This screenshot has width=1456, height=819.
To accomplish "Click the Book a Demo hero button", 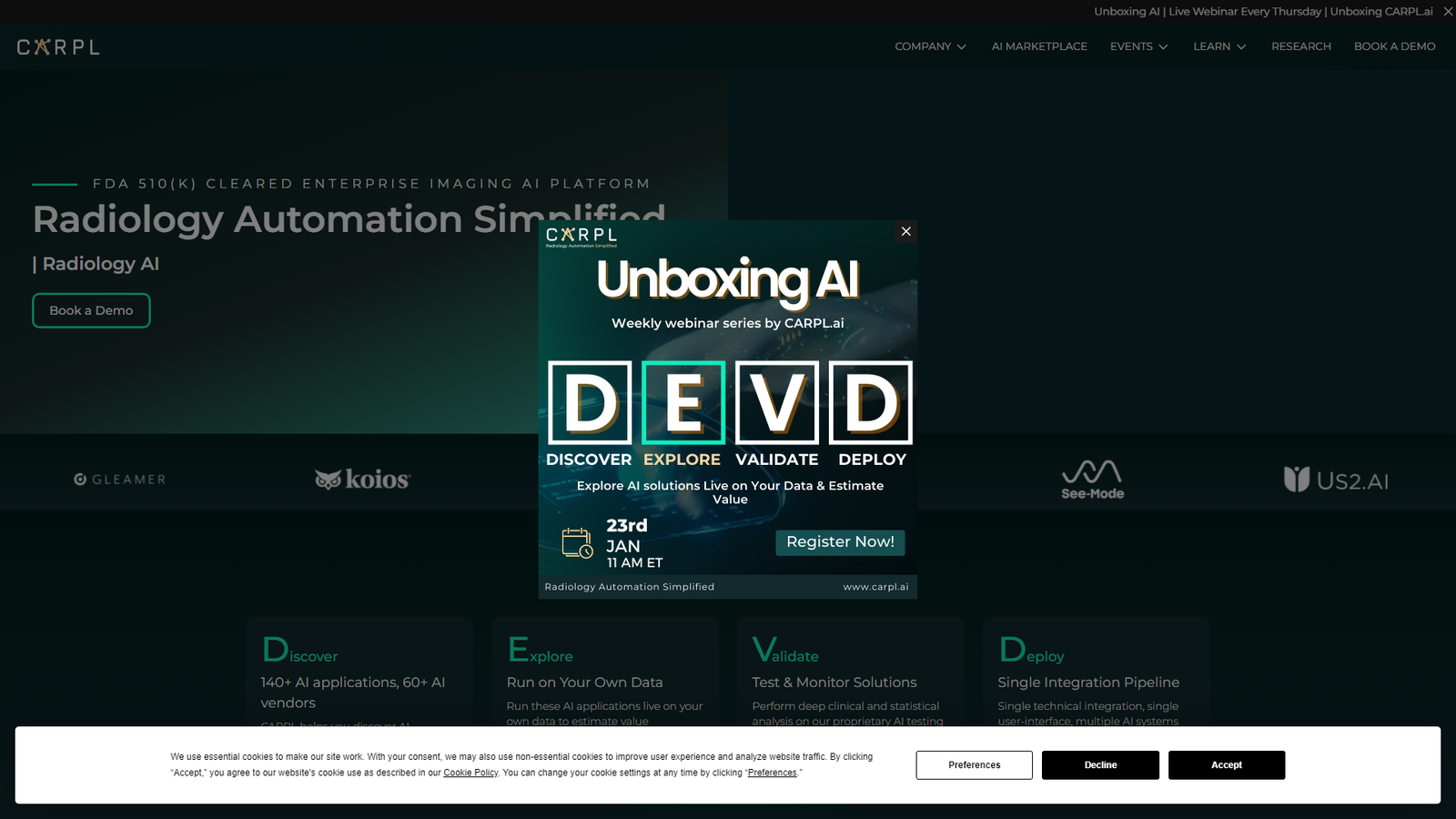I will (x=91, y=310).
